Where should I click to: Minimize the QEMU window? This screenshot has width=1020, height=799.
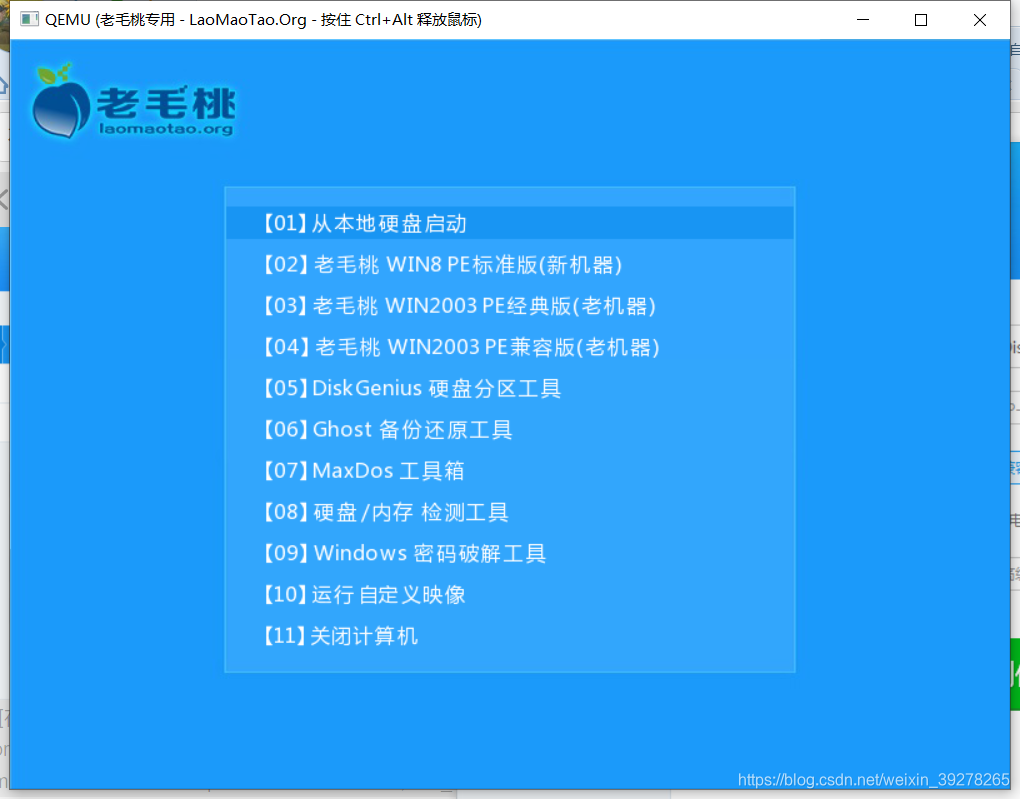coord(863,20)
